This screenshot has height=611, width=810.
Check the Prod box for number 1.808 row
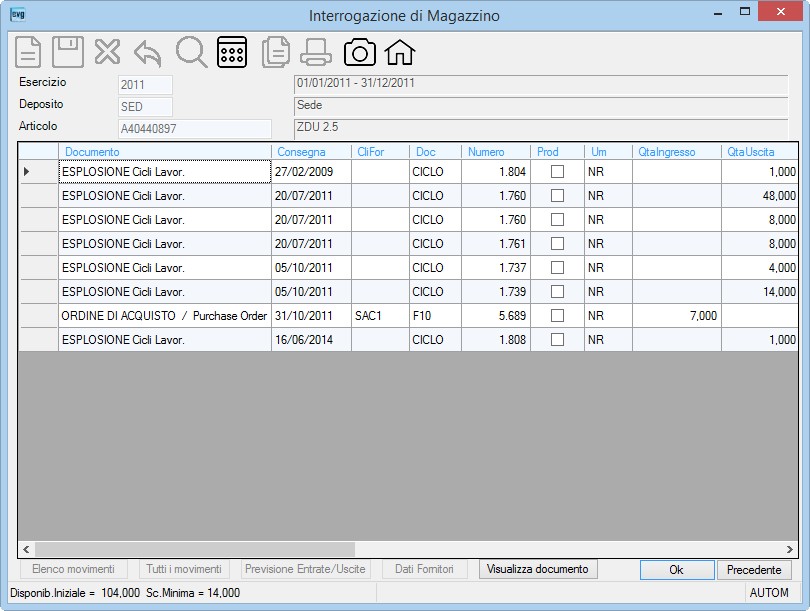(x=557, y=339)
